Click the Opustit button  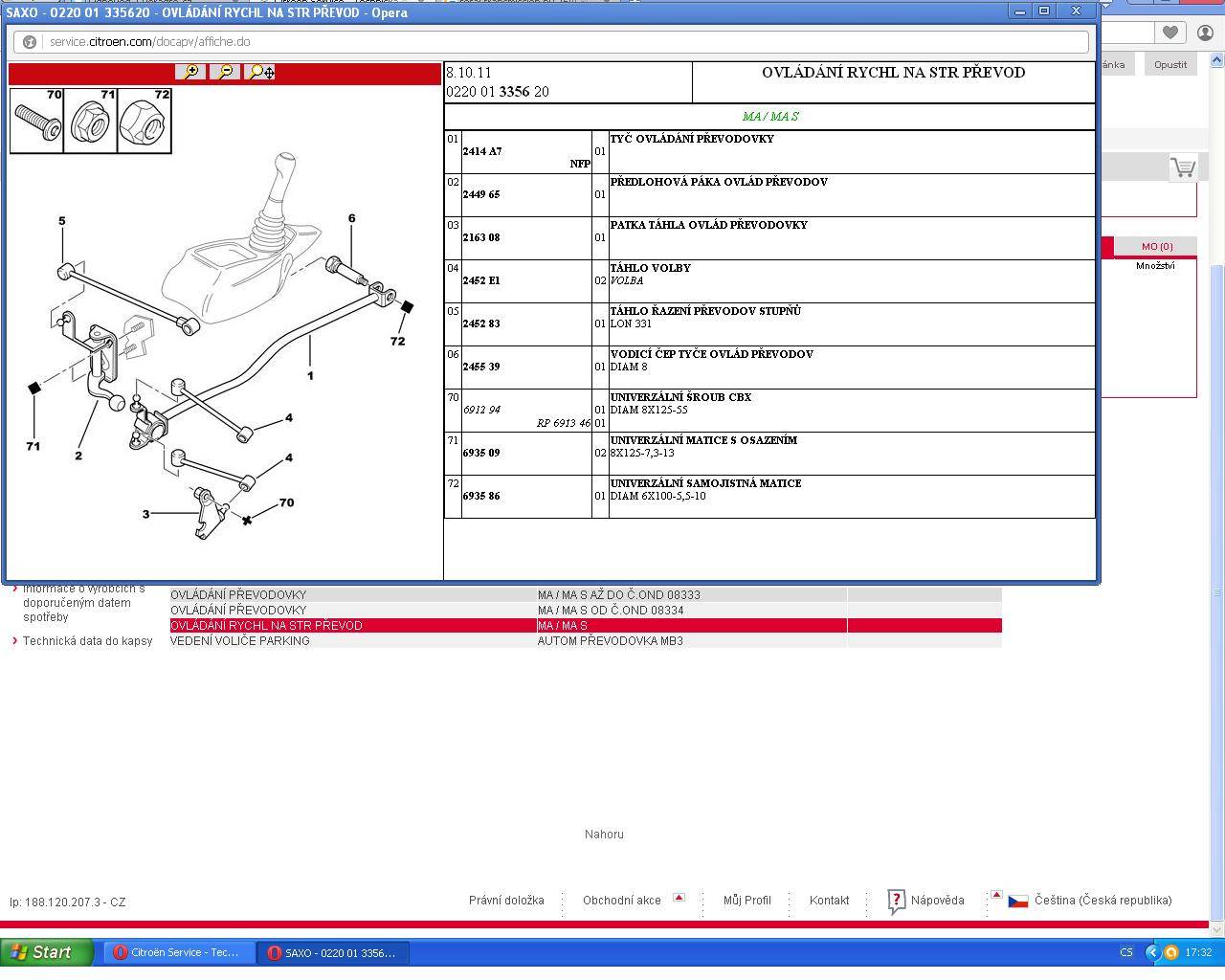(x=1169, y=65)
